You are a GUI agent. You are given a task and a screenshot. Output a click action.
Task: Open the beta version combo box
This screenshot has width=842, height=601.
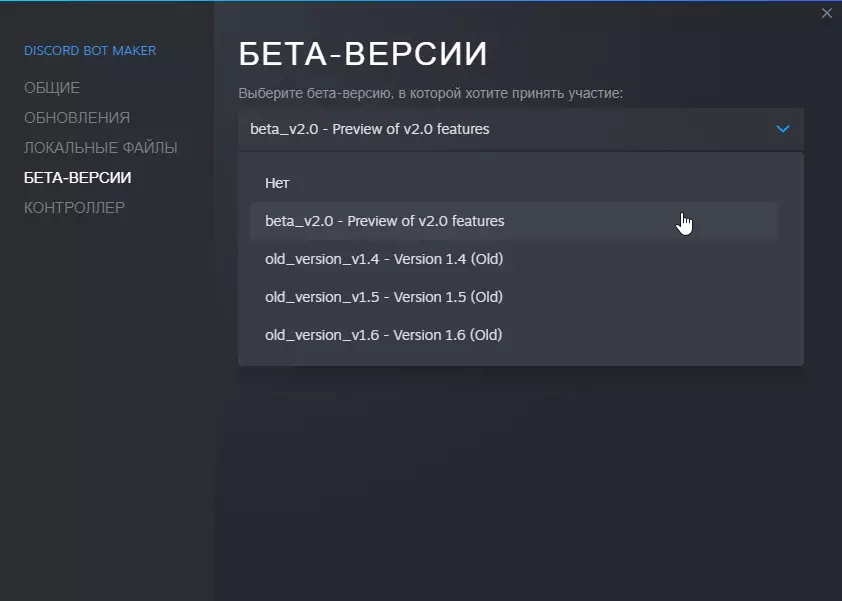520,129
